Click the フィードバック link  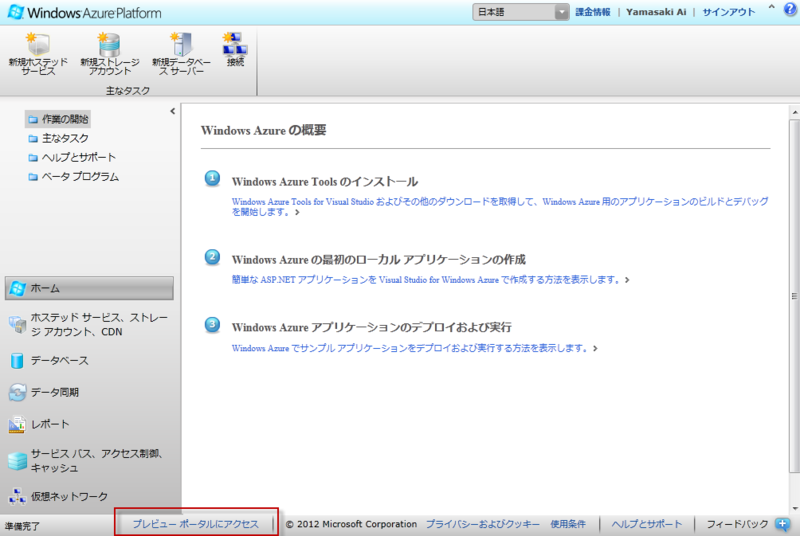pos(737,524)
